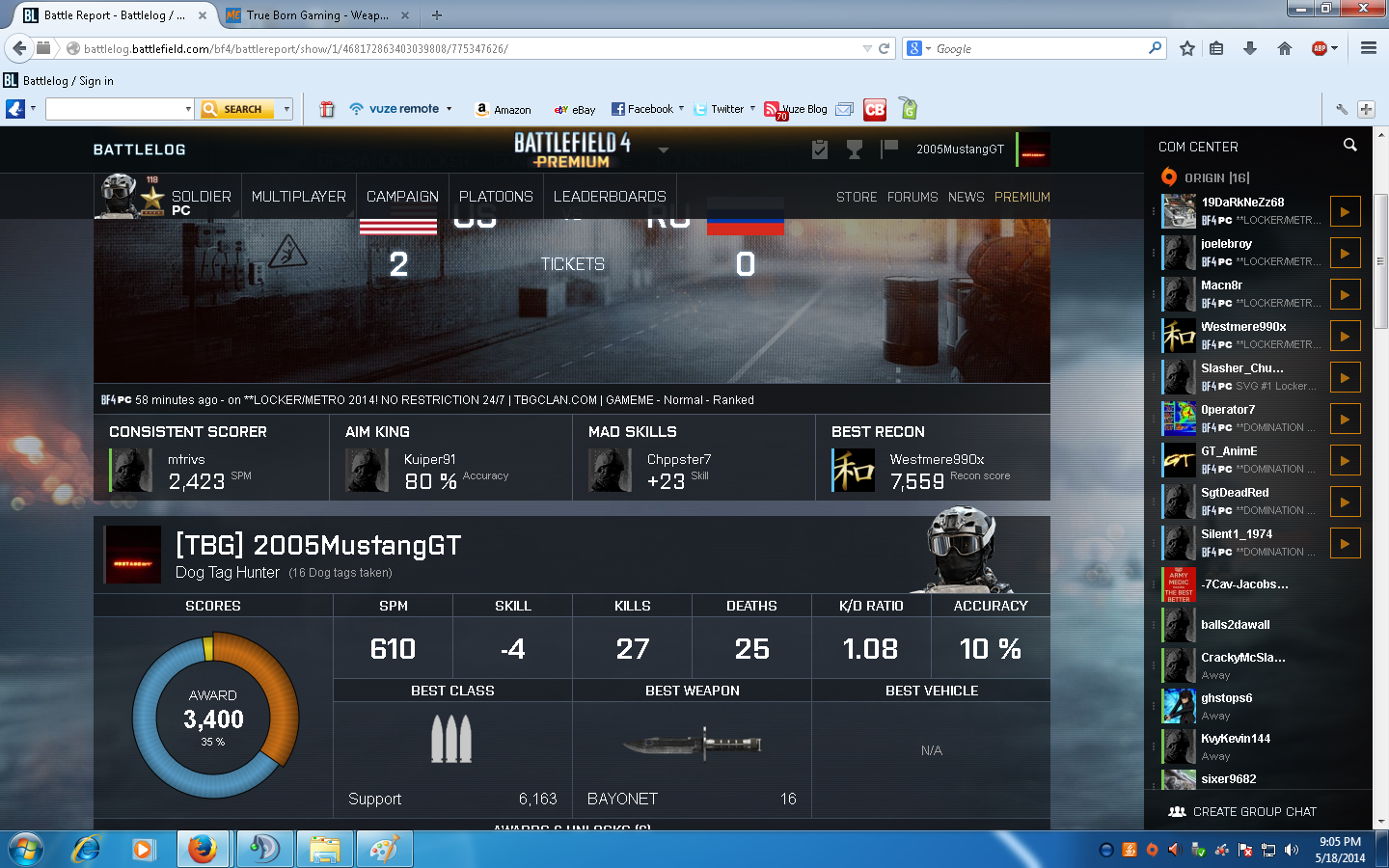Go to the STORE link
This screenshot has width=1389, height=868.
(x=857, y=197)
